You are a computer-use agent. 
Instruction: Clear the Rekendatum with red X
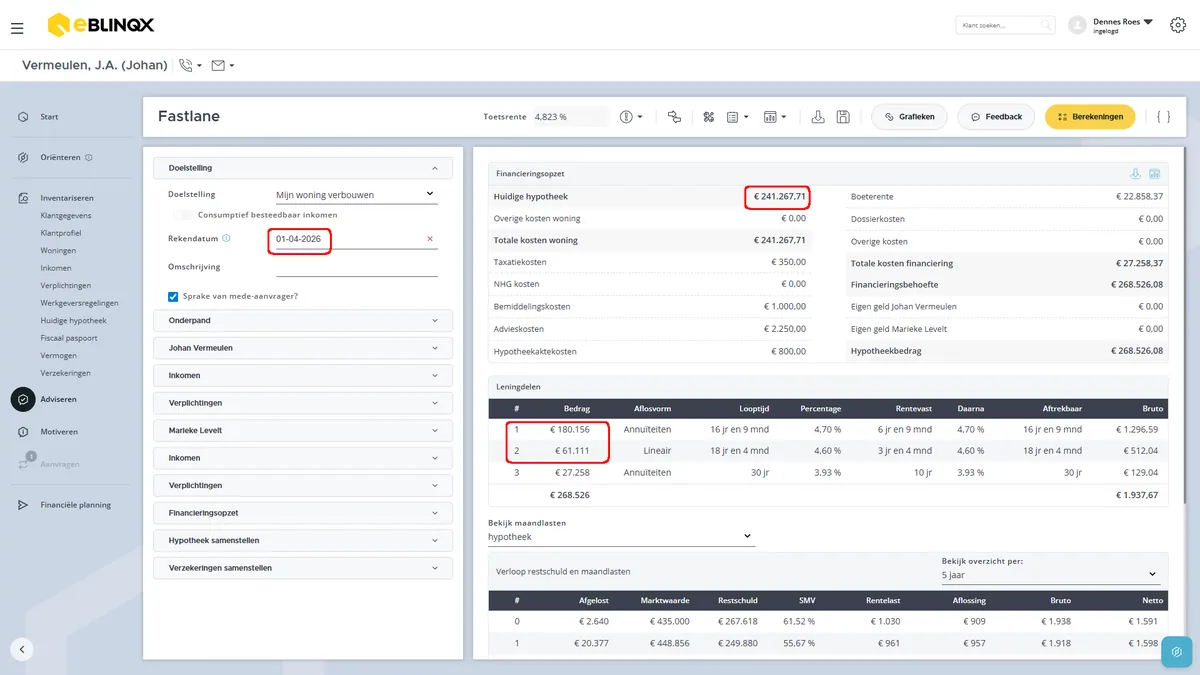pyautogui.click(x=430, y=239)
